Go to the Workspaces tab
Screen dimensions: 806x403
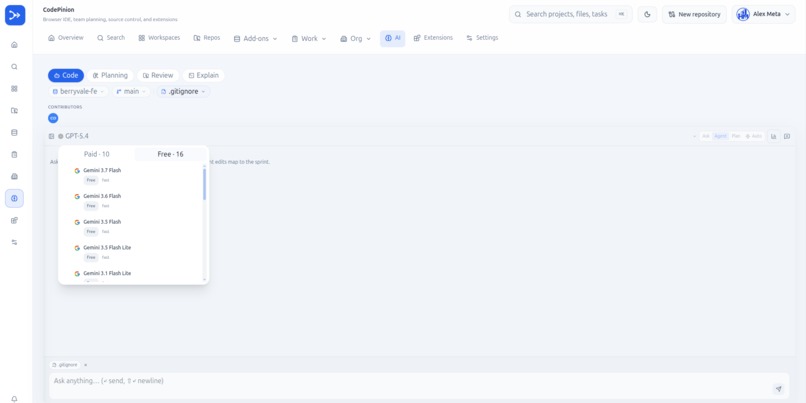click(x=159, y=38)
